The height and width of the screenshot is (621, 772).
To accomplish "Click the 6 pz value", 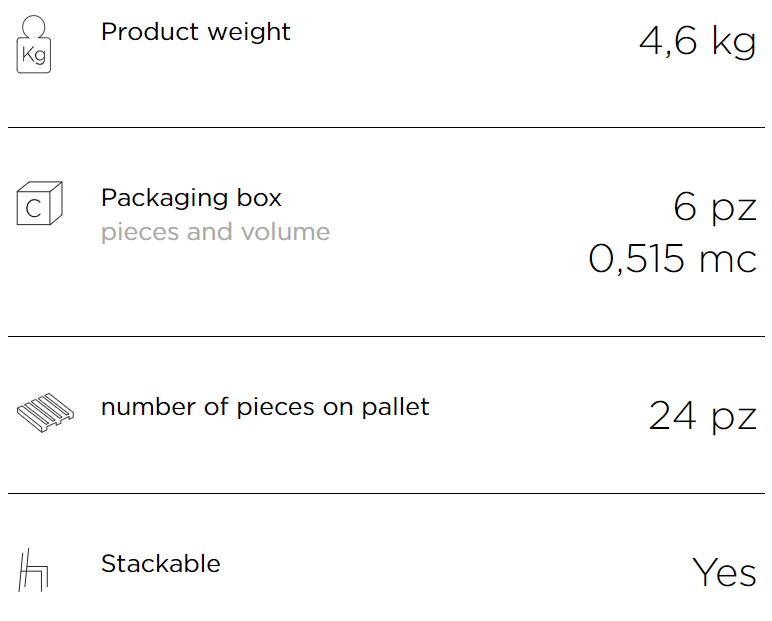I will pyautogui.click(x=714, y=207).
